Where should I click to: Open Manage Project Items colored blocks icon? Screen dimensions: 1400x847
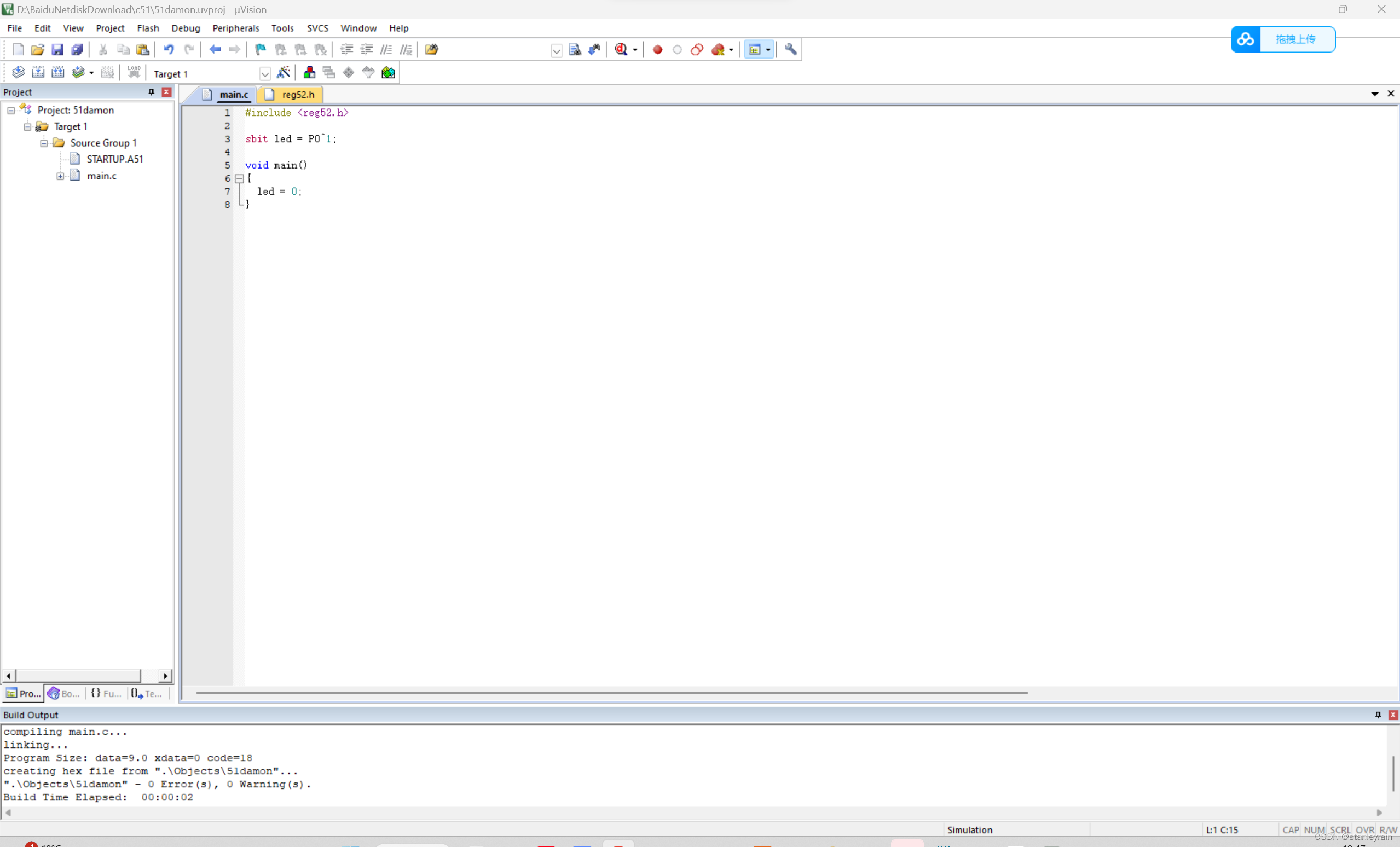[309, 73]
